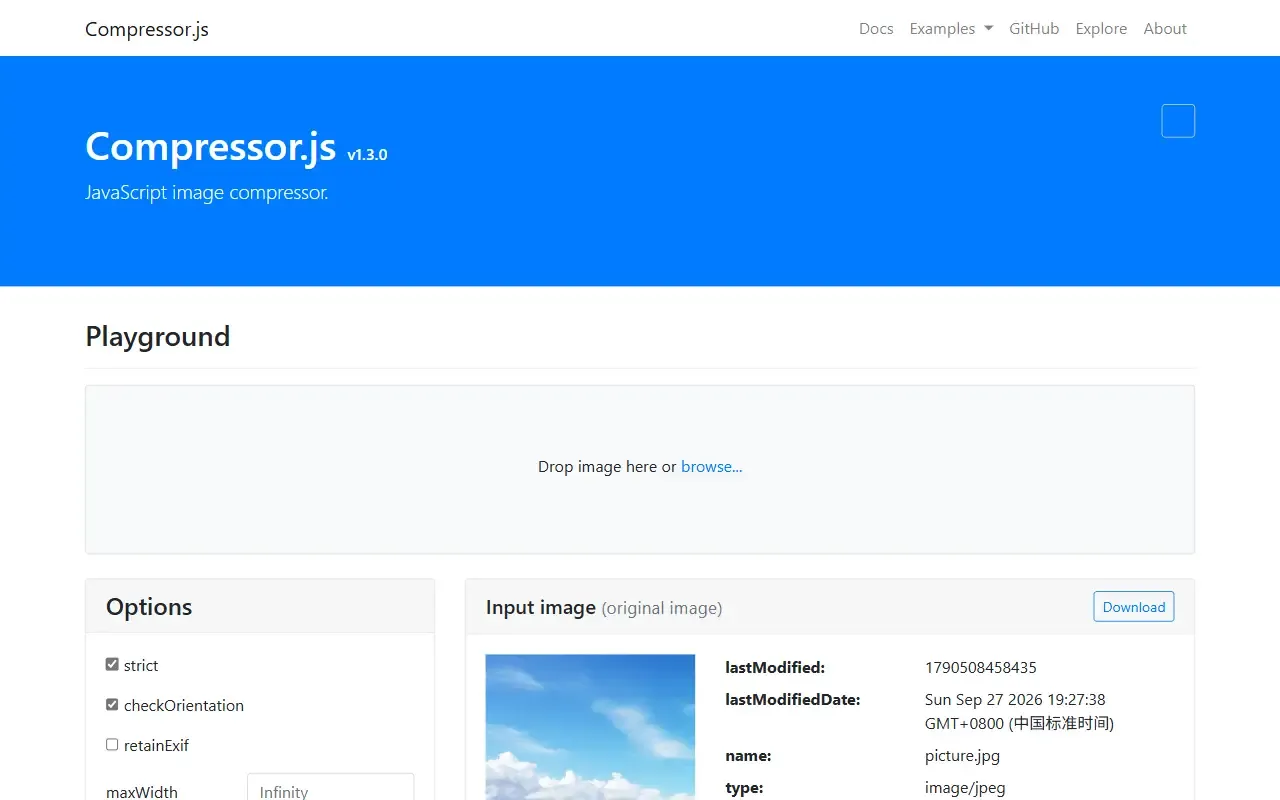The image size is (1280, 800).
Task: Enable the retainExif checkbox
Action: (x=112, y=745)
